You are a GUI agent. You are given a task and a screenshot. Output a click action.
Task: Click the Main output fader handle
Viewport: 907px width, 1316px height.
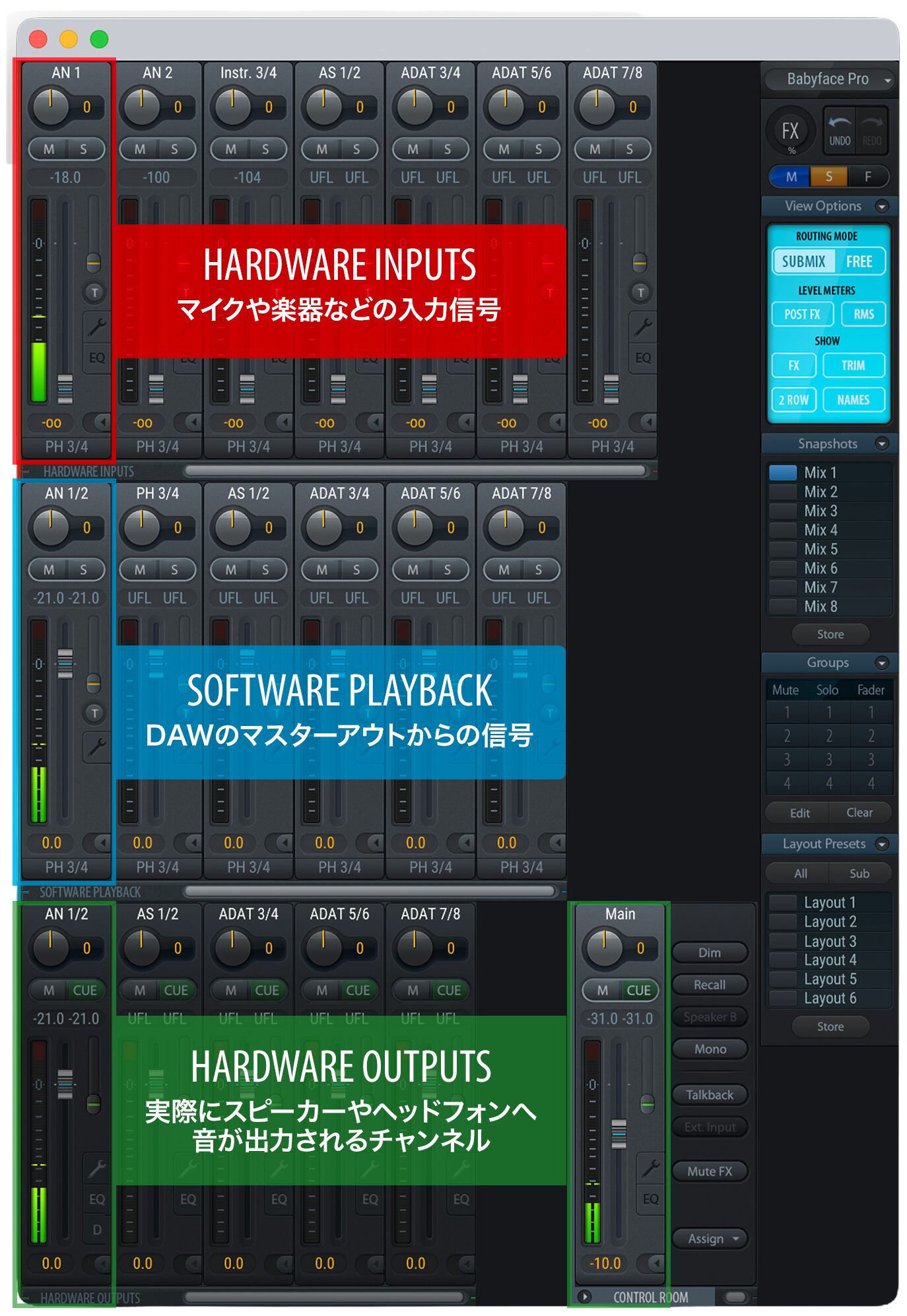(x=619, y=1134)
